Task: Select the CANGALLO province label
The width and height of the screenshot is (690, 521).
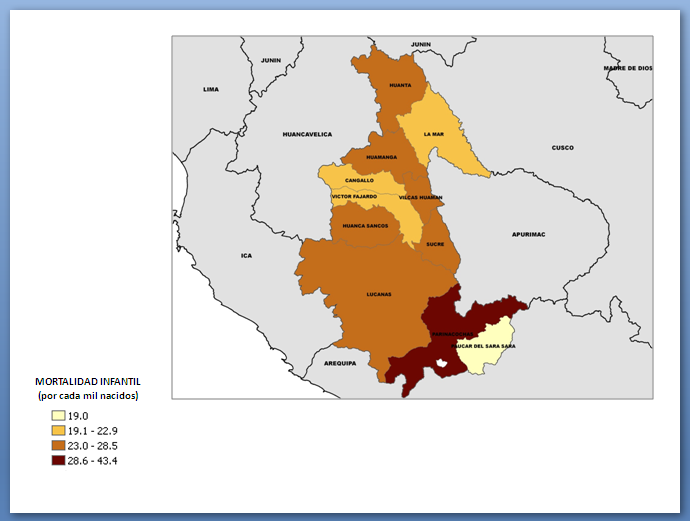Action: (x=359, y=181)
